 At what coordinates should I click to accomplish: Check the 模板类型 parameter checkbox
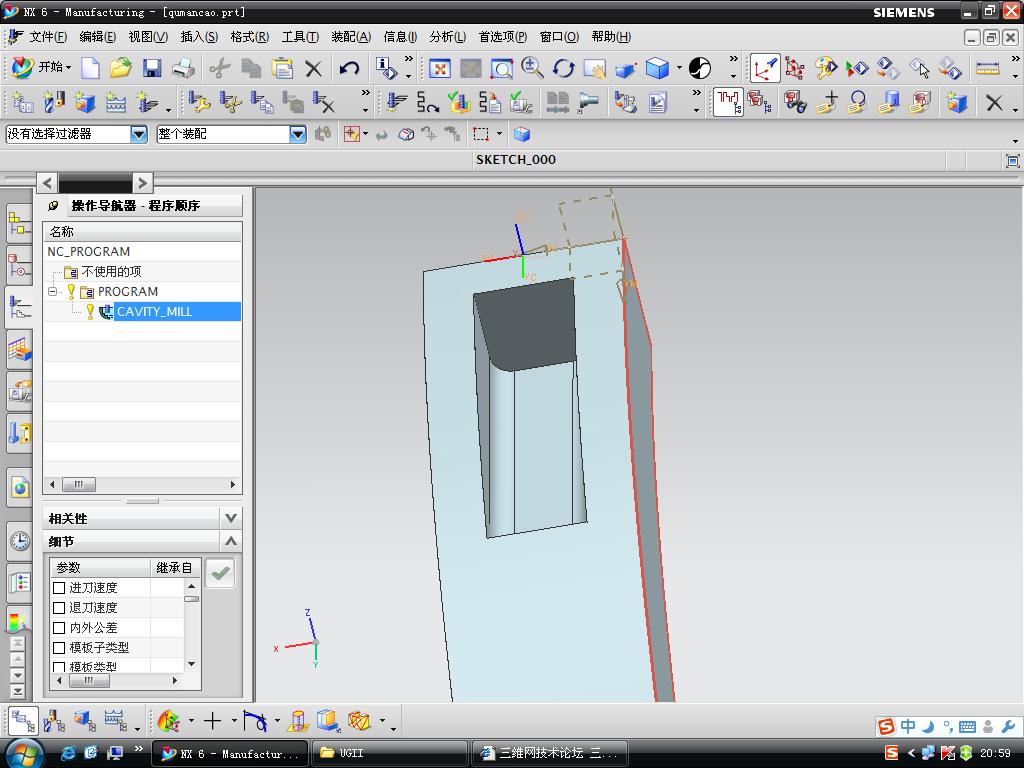tap(59, 667)
